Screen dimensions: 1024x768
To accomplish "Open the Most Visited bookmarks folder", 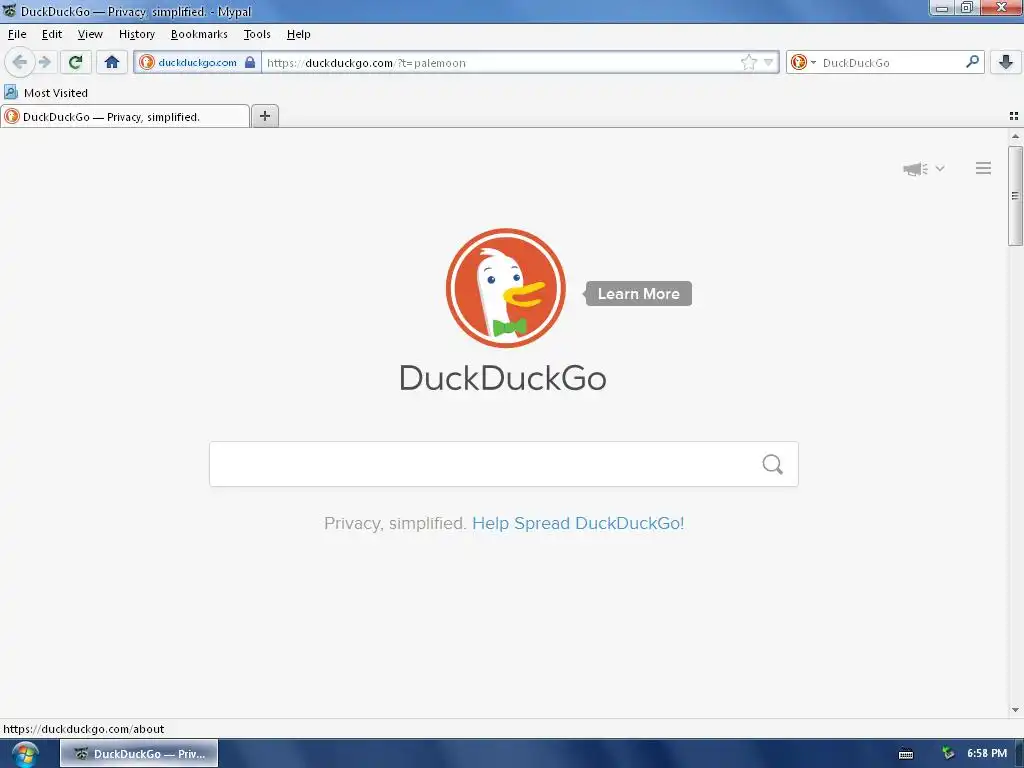I will tap(46, 93).
